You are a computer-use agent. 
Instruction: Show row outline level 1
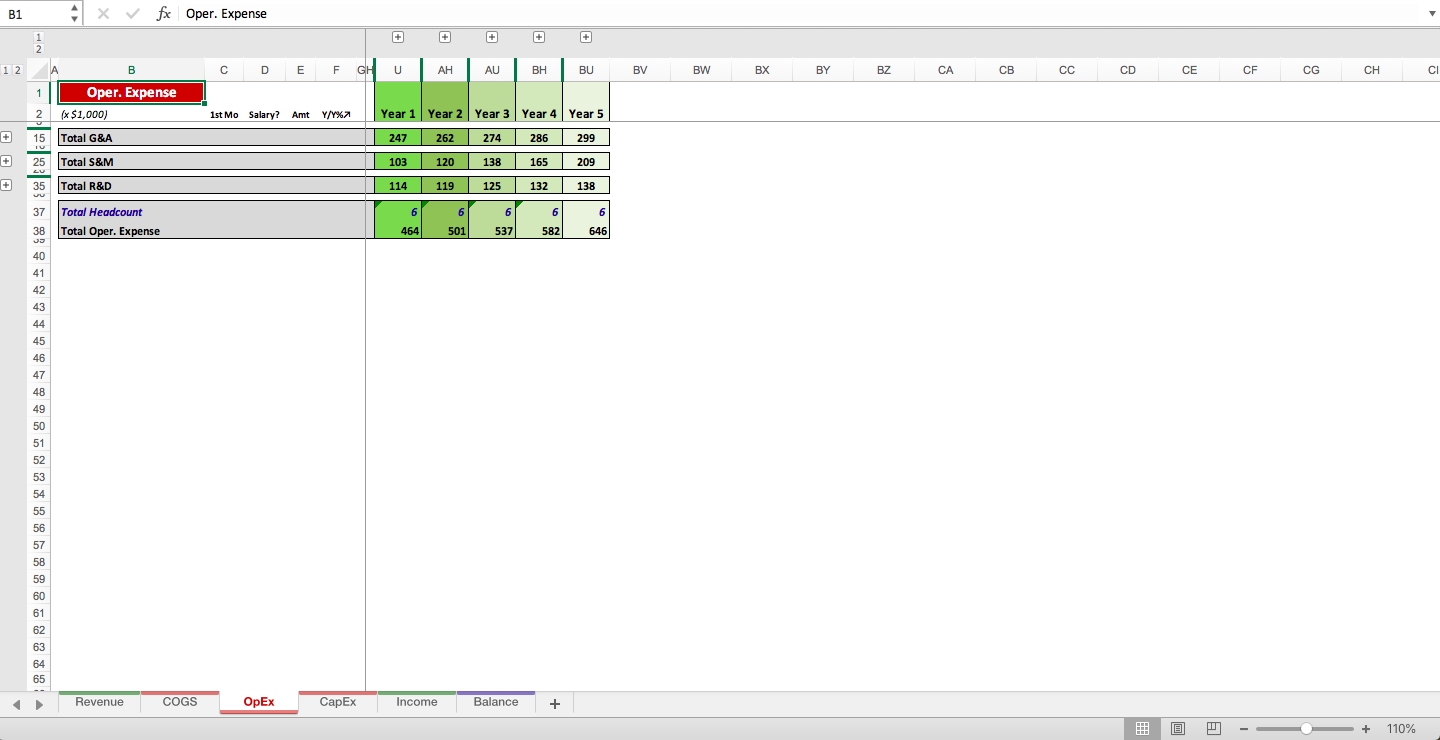tap(6, 70)
